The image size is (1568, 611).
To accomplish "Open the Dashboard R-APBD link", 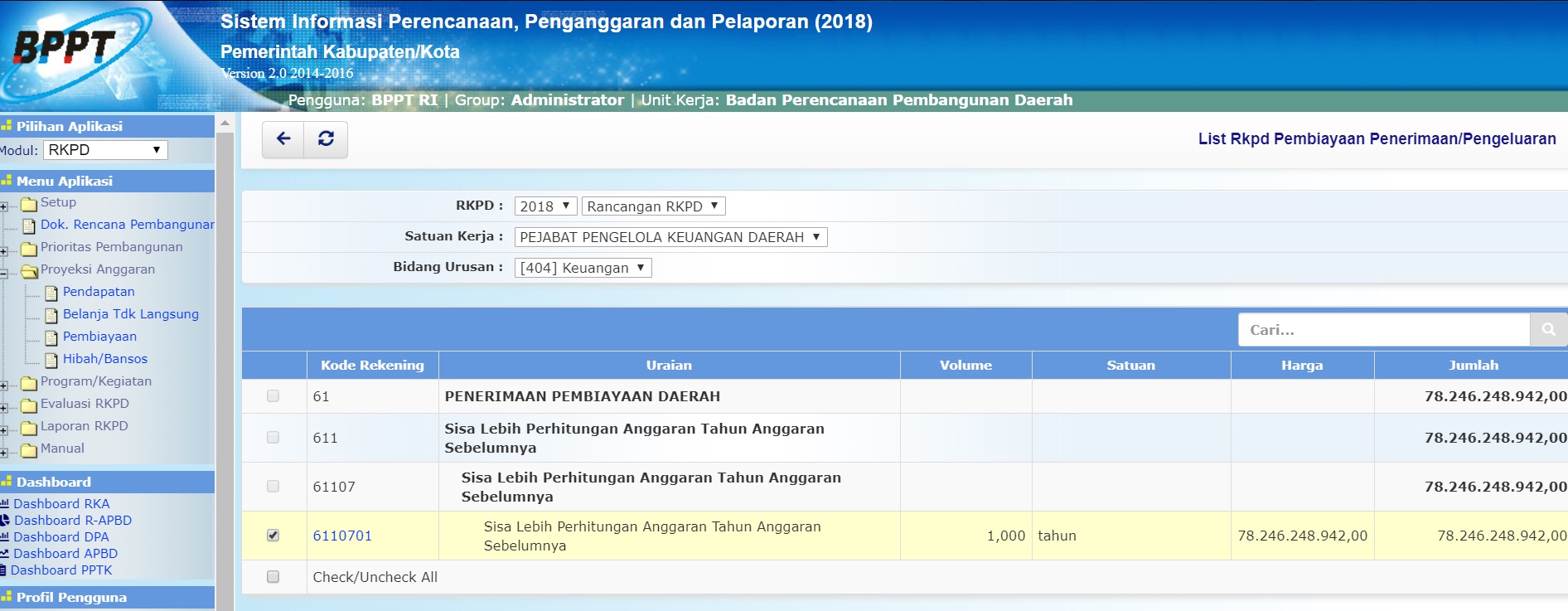I will 73,520.
